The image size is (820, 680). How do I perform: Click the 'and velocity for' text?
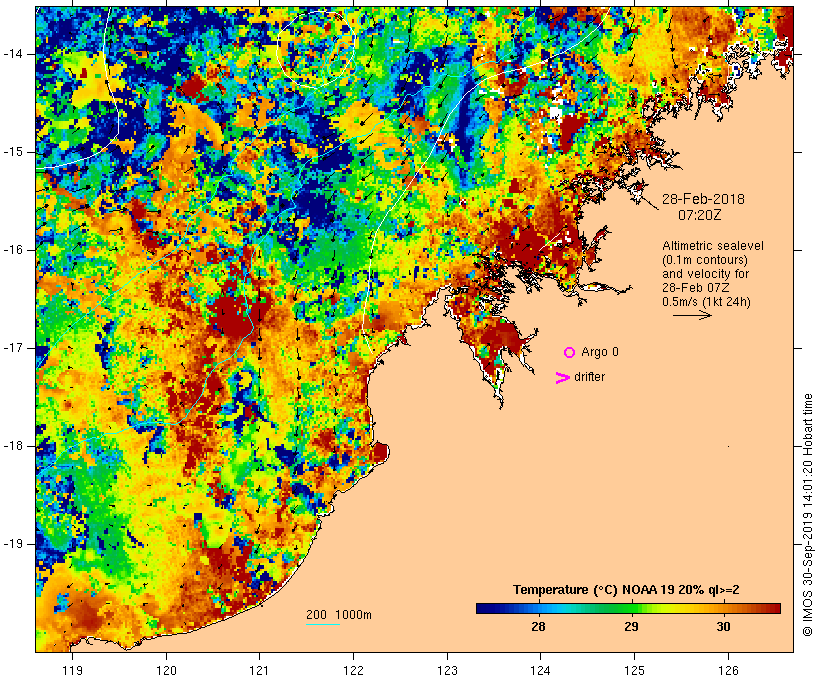point(705,274)
